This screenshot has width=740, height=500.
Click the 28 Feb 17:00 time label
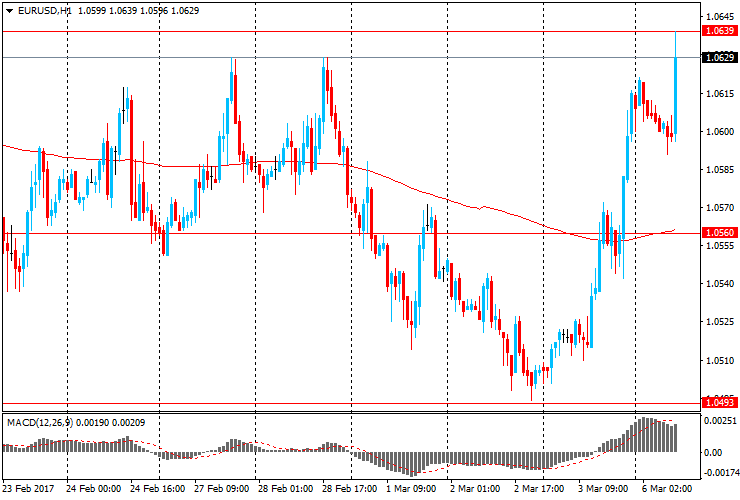point(350,489)
